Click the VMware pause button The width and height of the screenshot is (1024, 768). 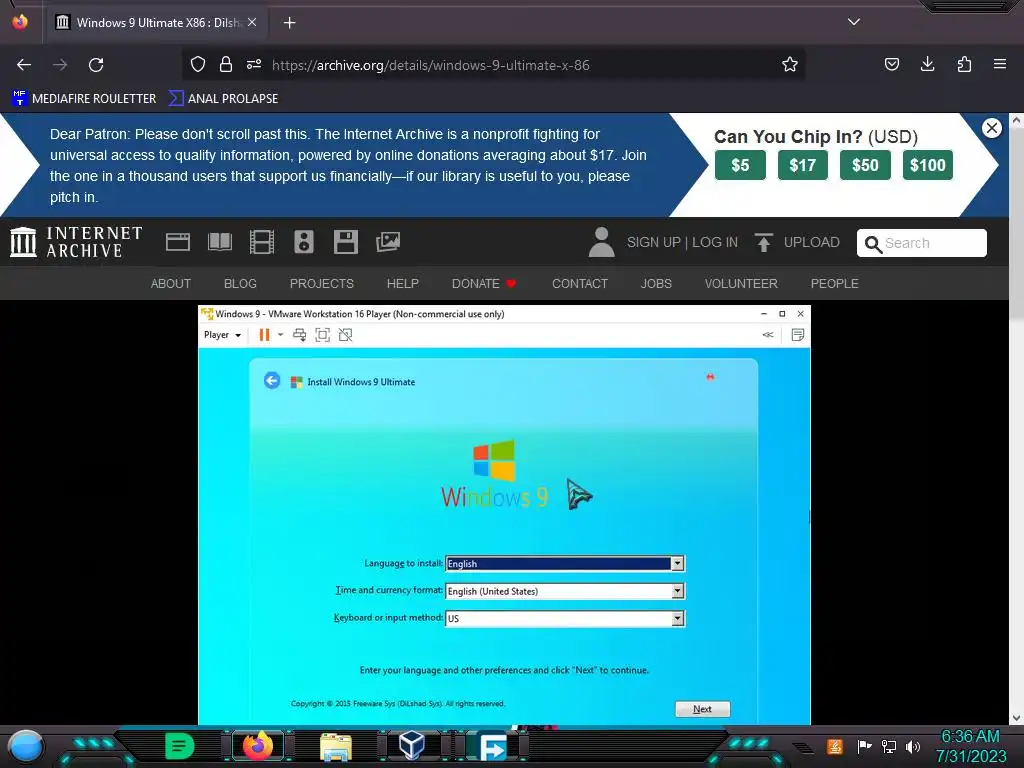tap(264, 335)
